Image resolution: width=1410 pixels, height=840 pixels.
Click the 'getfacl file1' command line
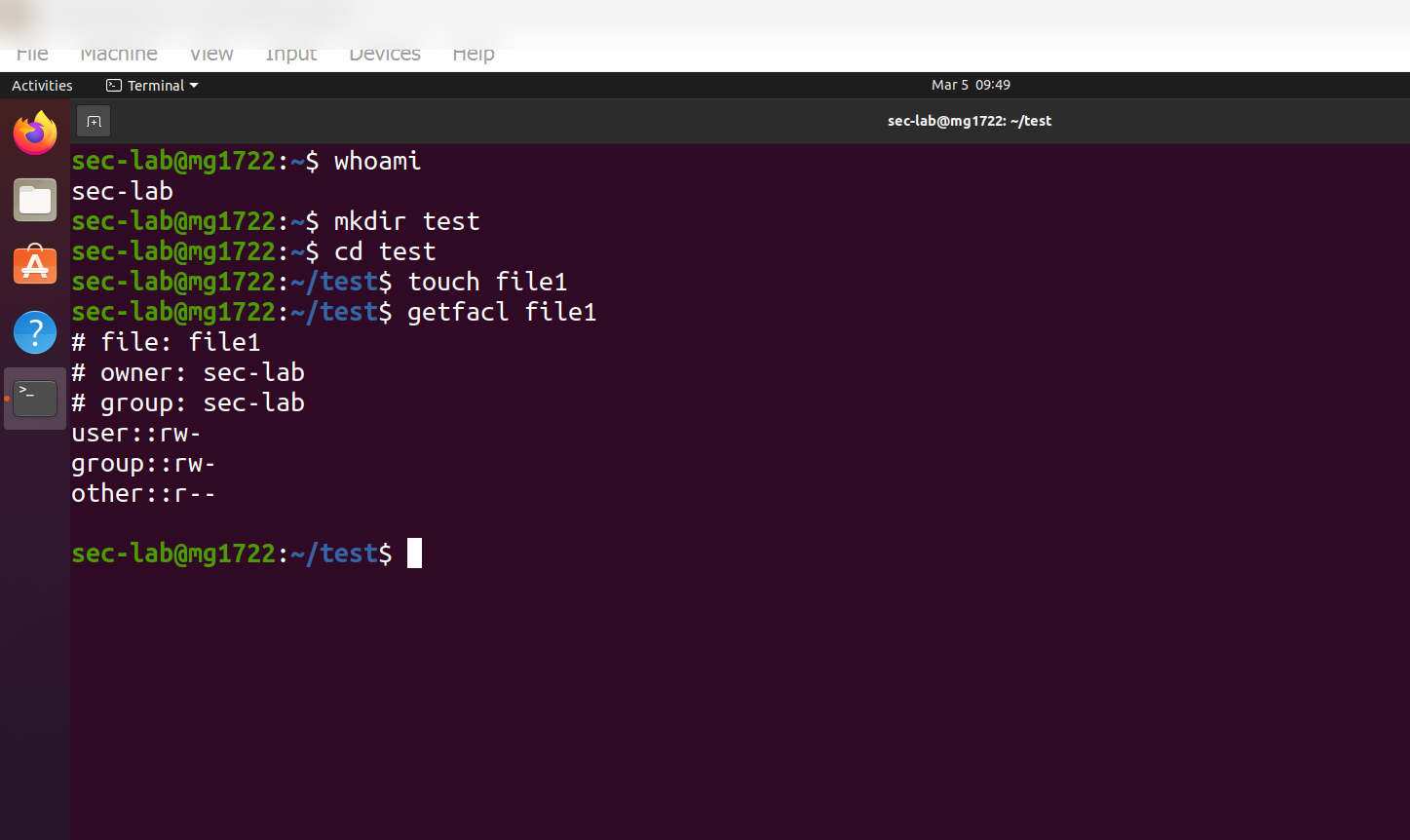coord(334,312)
